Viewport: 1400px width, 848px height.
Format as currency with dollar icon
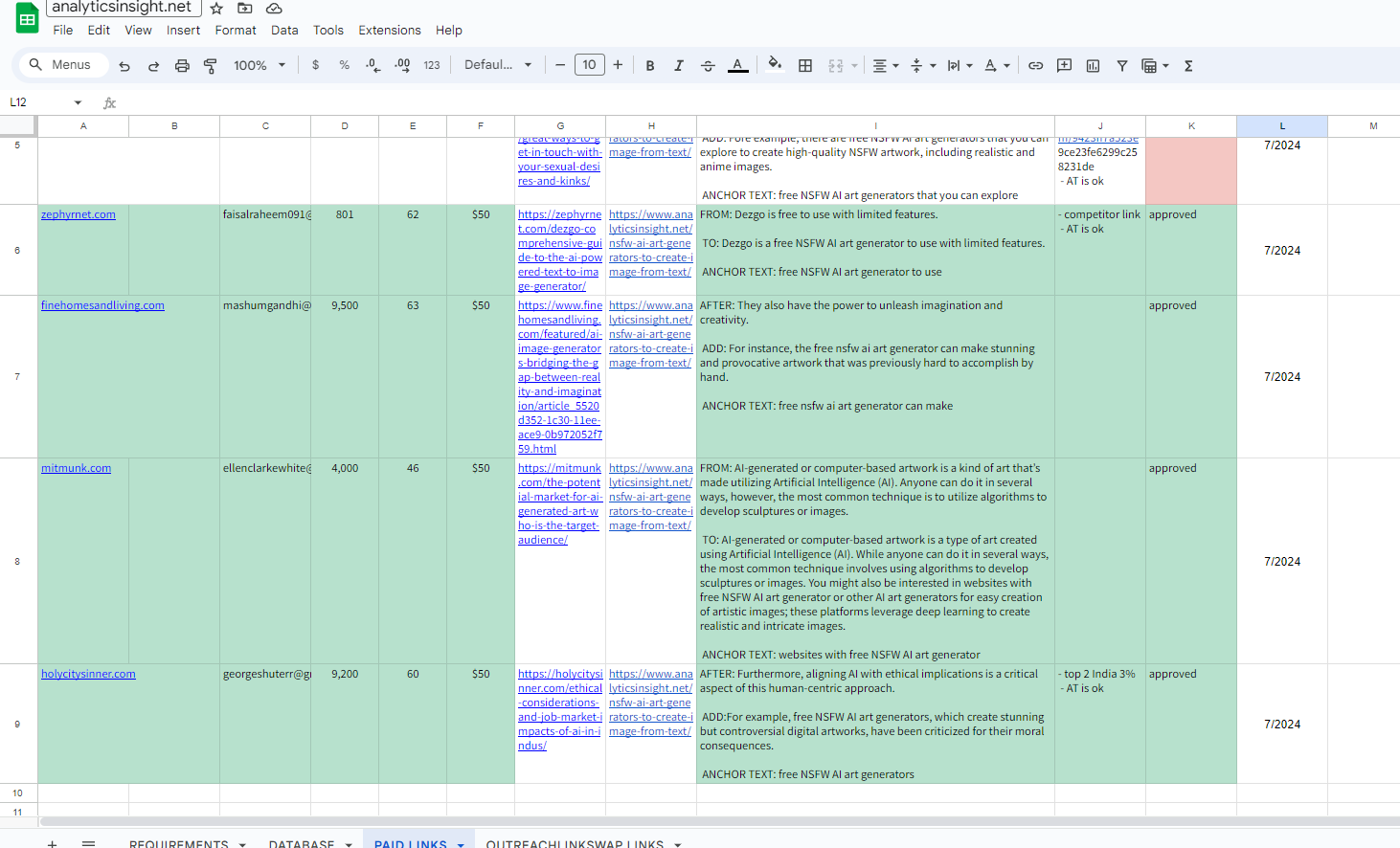click(315, 65)
